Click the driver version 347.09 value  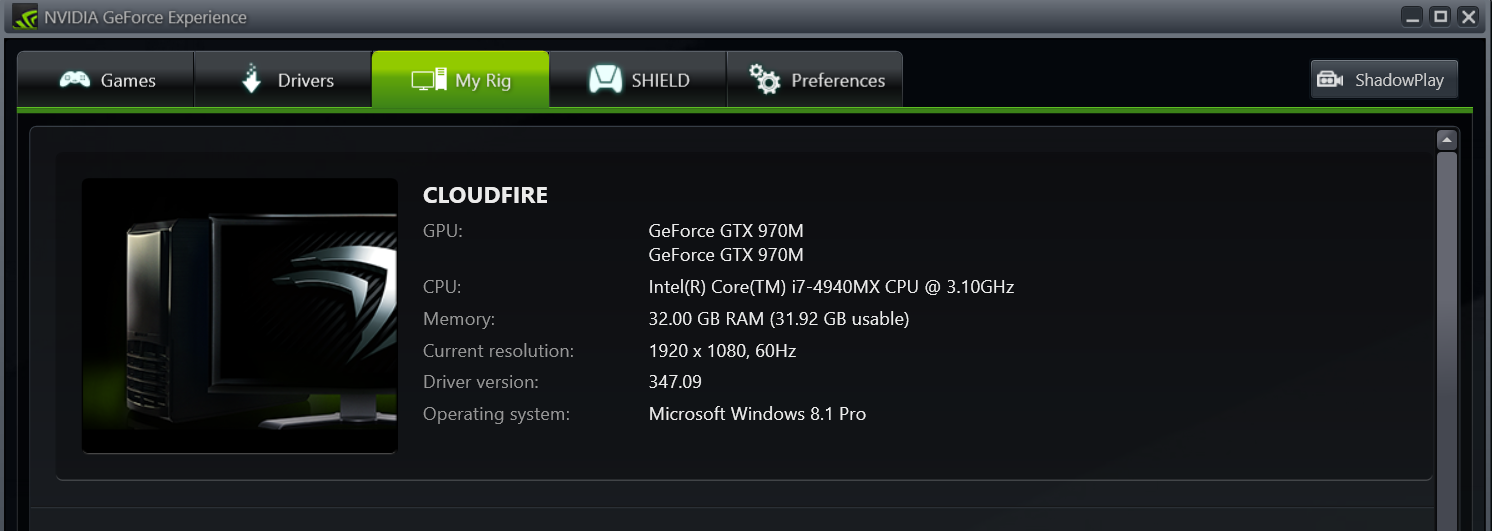coord(675,382)
